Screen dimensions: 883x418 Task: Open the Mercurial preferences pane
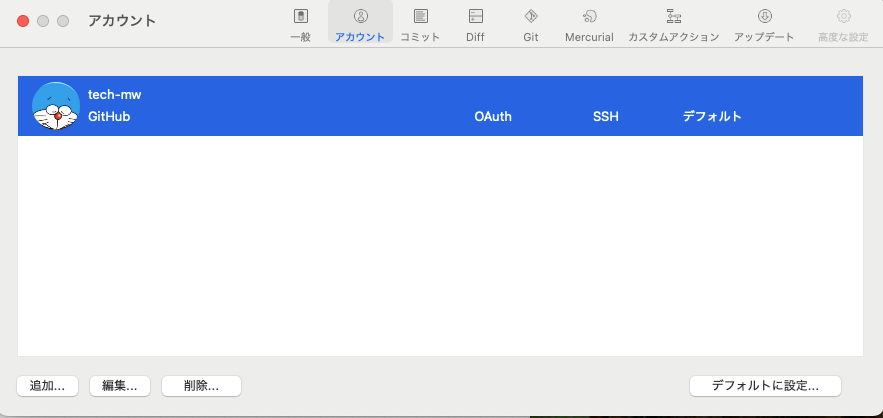pyautogui.click(x=589, y=25)
